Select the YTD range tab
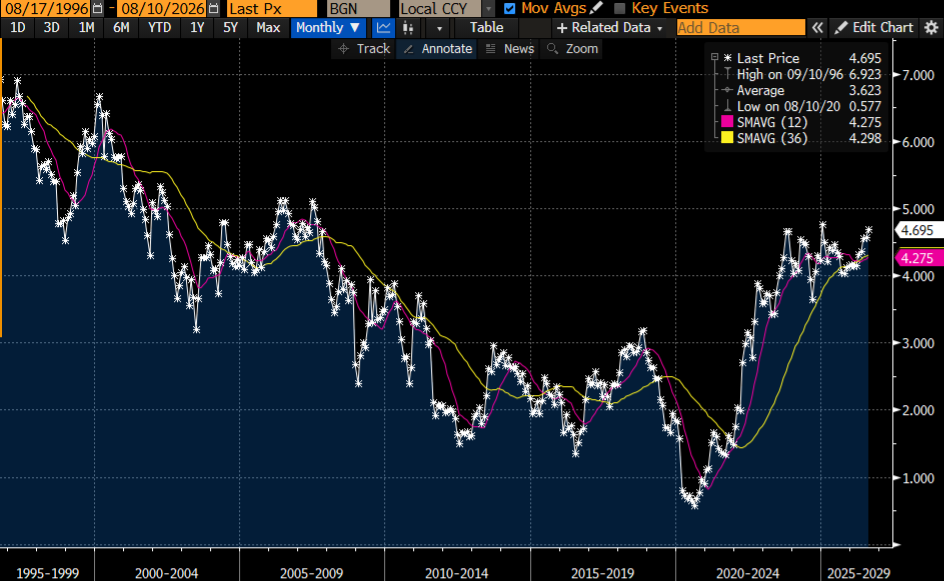 pos(160,28)
